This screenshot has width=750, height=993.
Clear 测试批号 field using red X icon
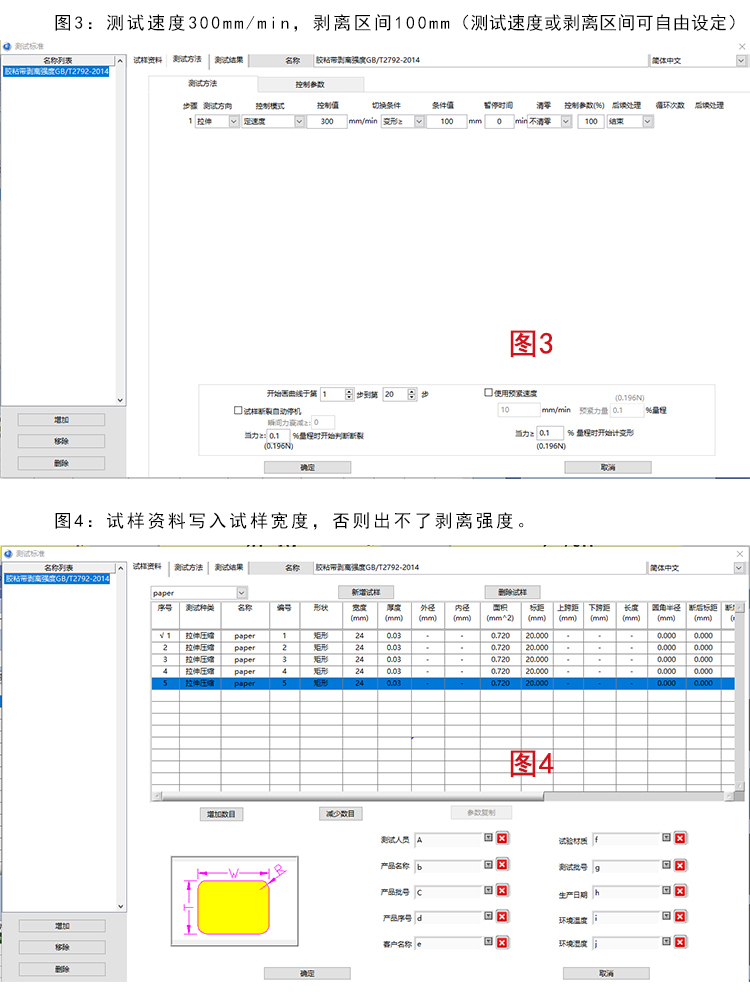(680, 865)
